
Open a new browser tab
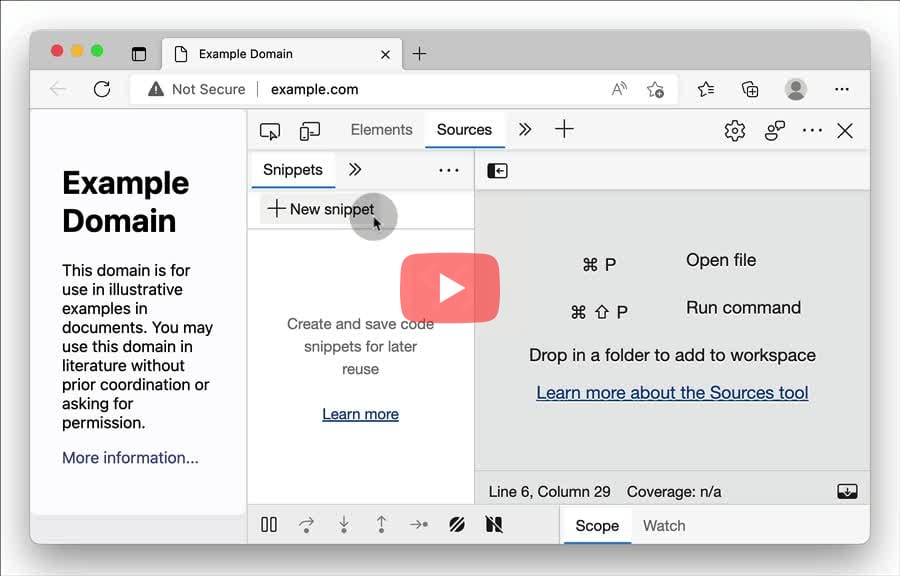(x=420, y=54)
